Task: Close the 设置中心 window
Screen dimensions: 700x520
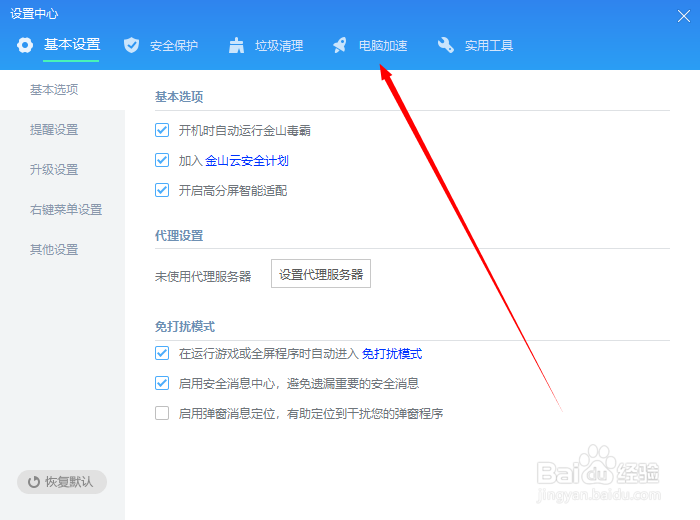Action: pos(683,17)
